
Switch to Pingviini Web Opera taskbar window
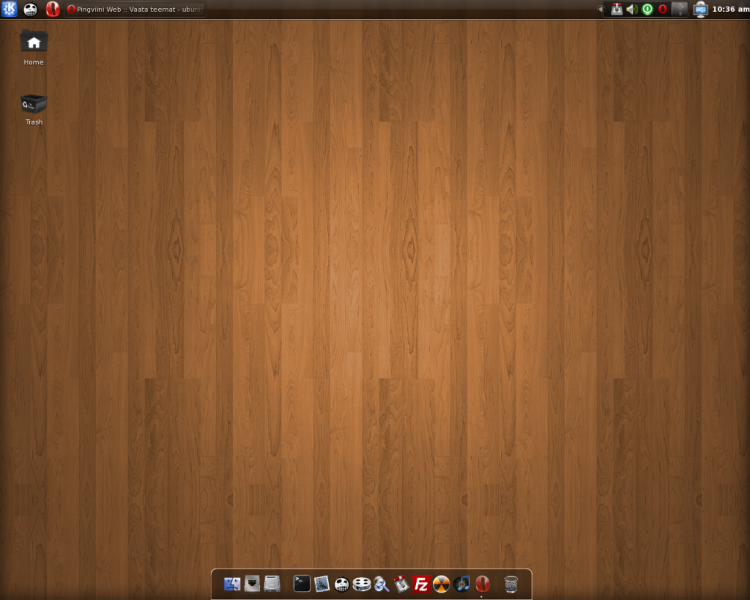coord(135,9)
